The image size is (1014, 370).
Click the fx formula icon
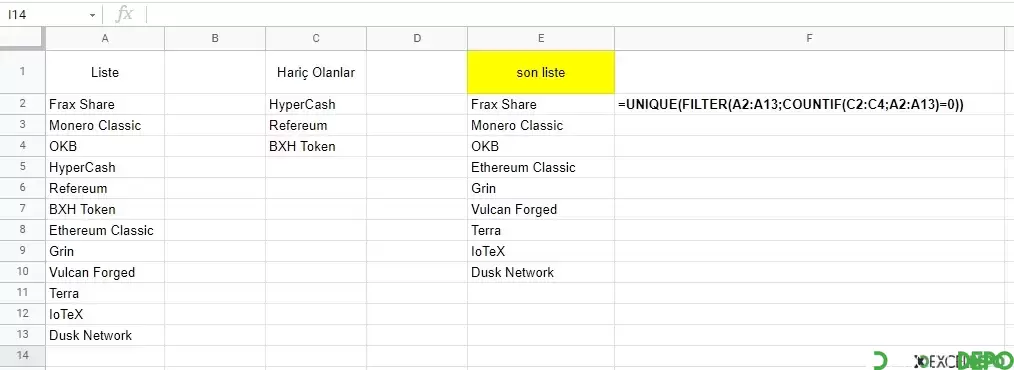(x=124, y=14)
